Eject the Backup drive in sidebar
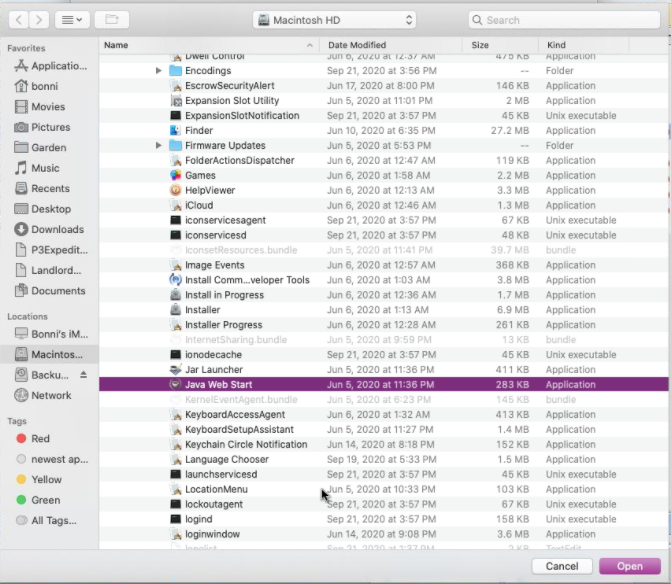The width and height of the screenshot is (671, 584). [84, 375]
